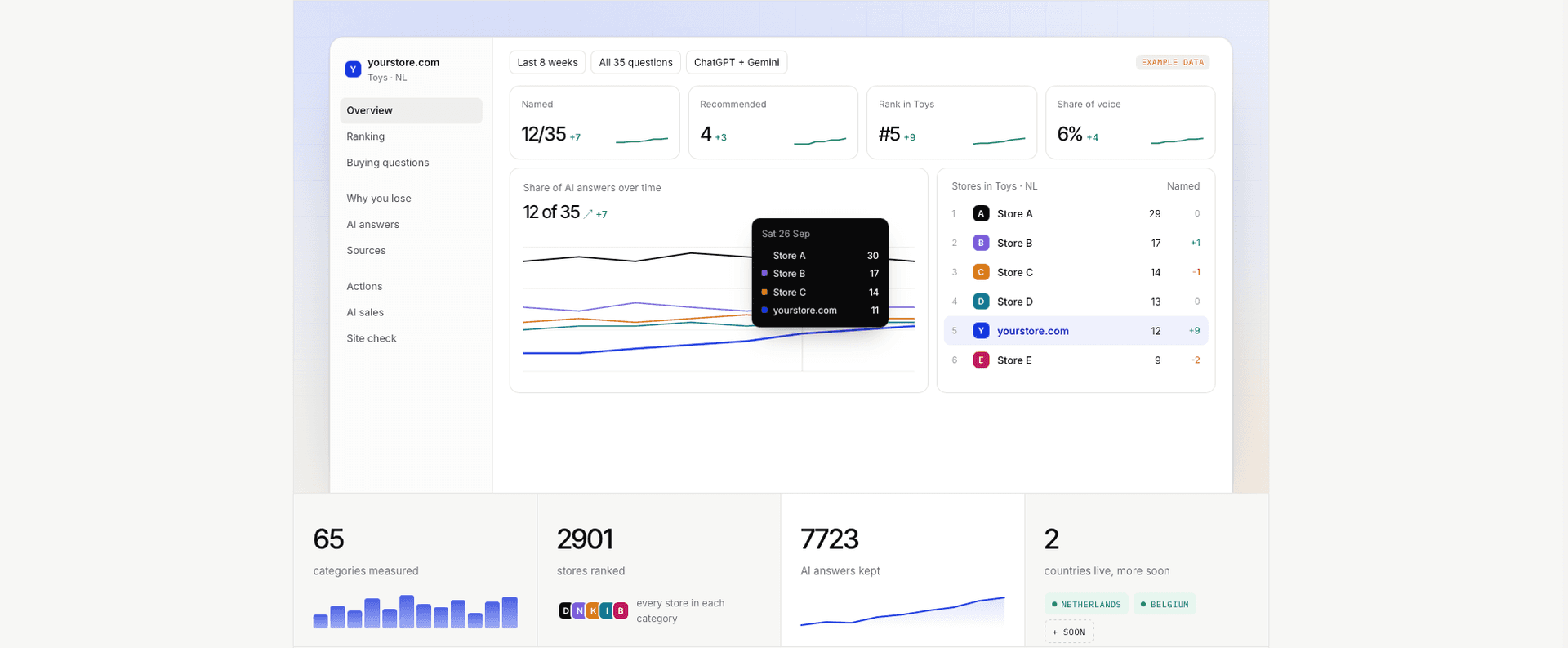Viewport: 1568px width, 648px height.
Task: Click the categories measured bar chart
Action: [416, 612]
